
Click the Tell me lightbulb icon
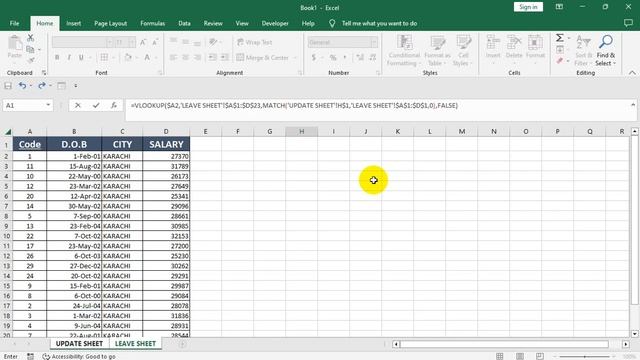pyautogui.click(x=332, y=24)
